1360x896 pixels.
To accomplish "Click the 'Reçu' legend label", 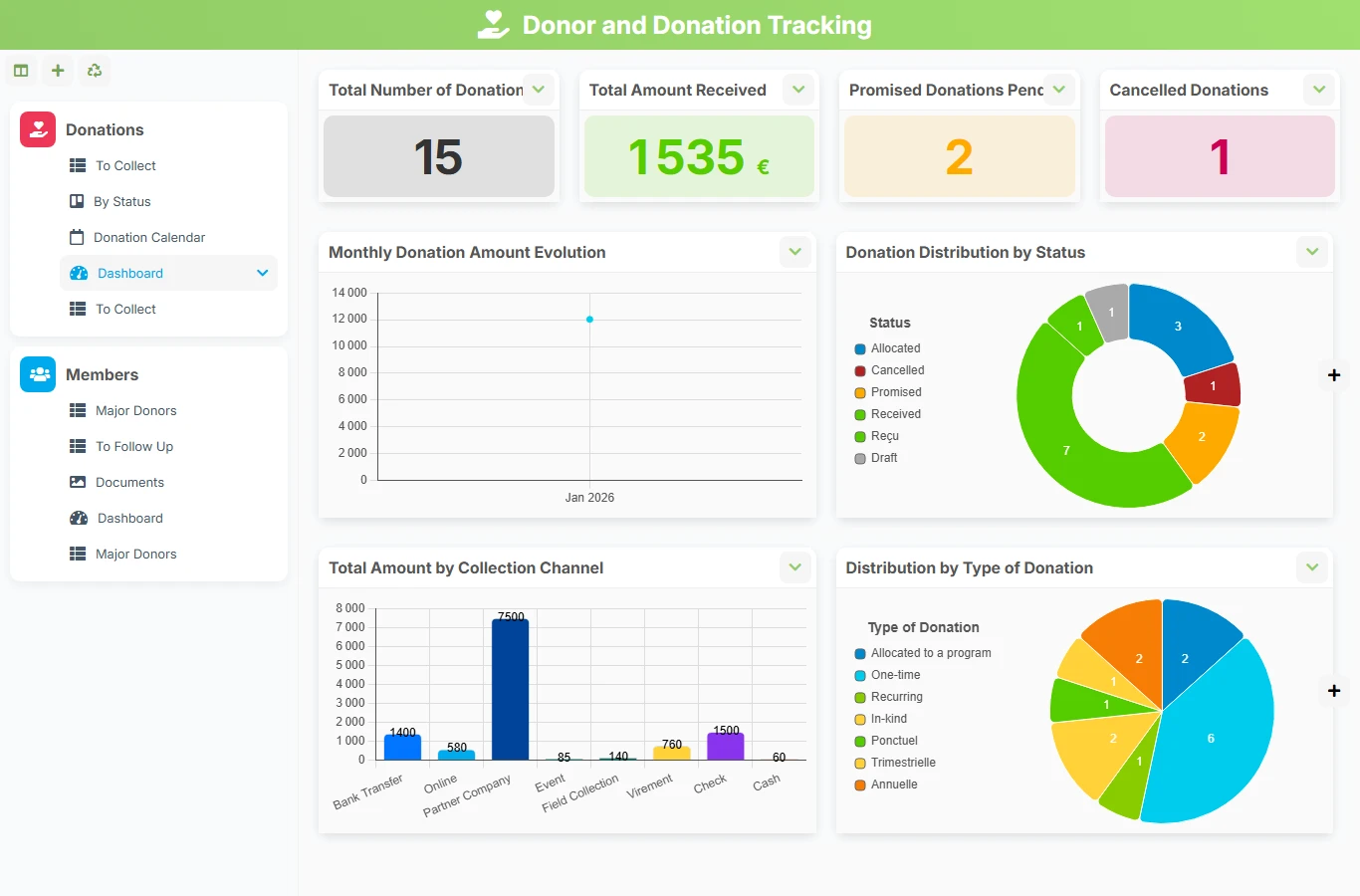I will [885, 436].
